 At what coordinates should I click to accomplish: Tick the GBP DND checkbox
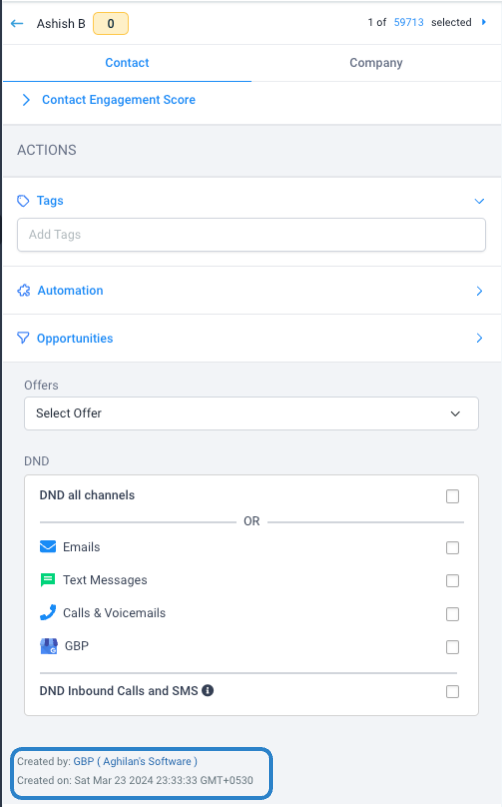(x=453, y=647)
